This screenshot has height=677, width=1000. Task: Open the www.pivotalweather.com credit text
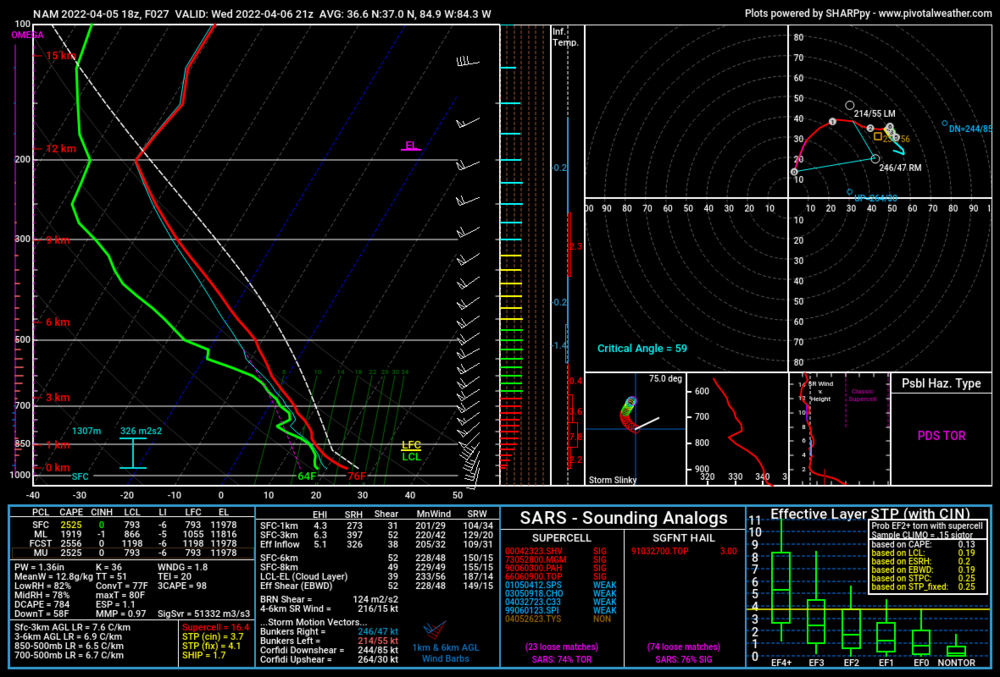[x=935, y=13]
